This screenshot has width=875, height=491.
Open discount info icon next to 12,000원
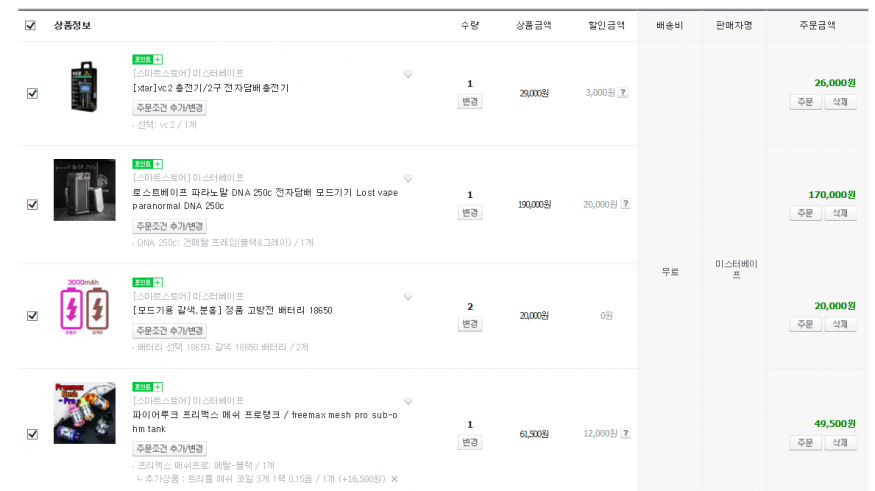click(x=625, y=434)
